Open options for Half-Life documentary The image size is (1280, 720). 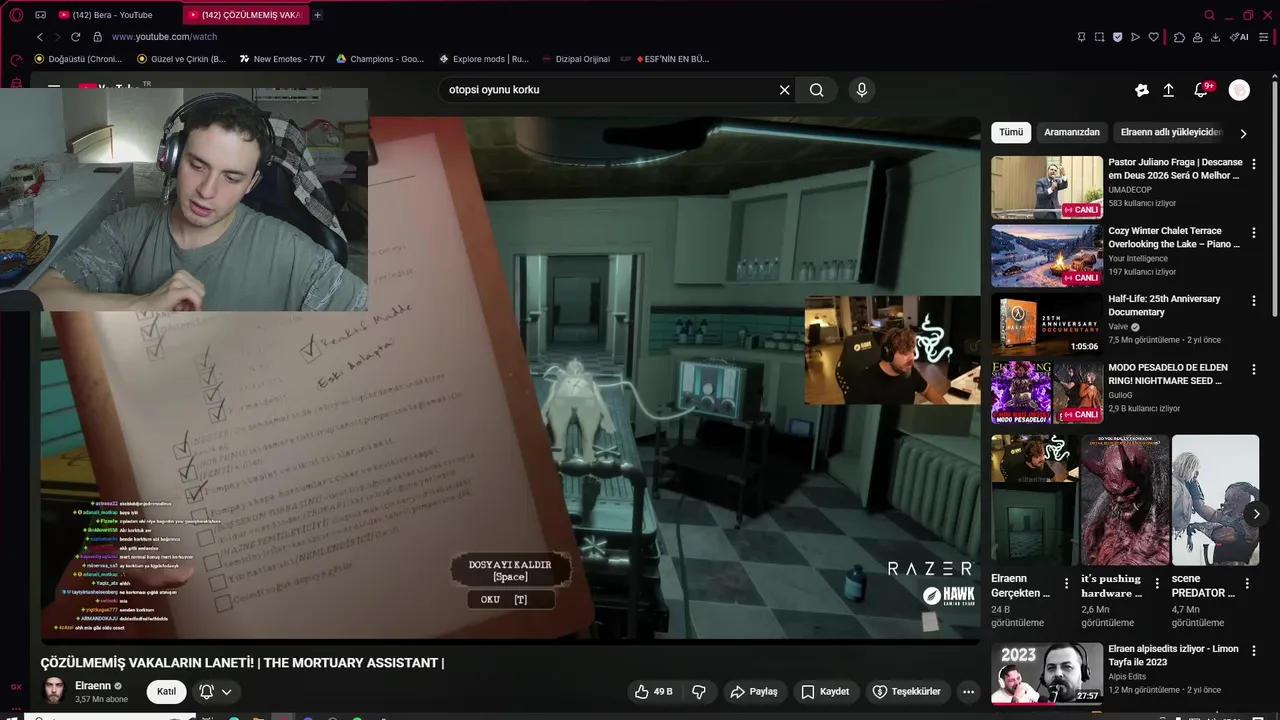[1254, 300]
